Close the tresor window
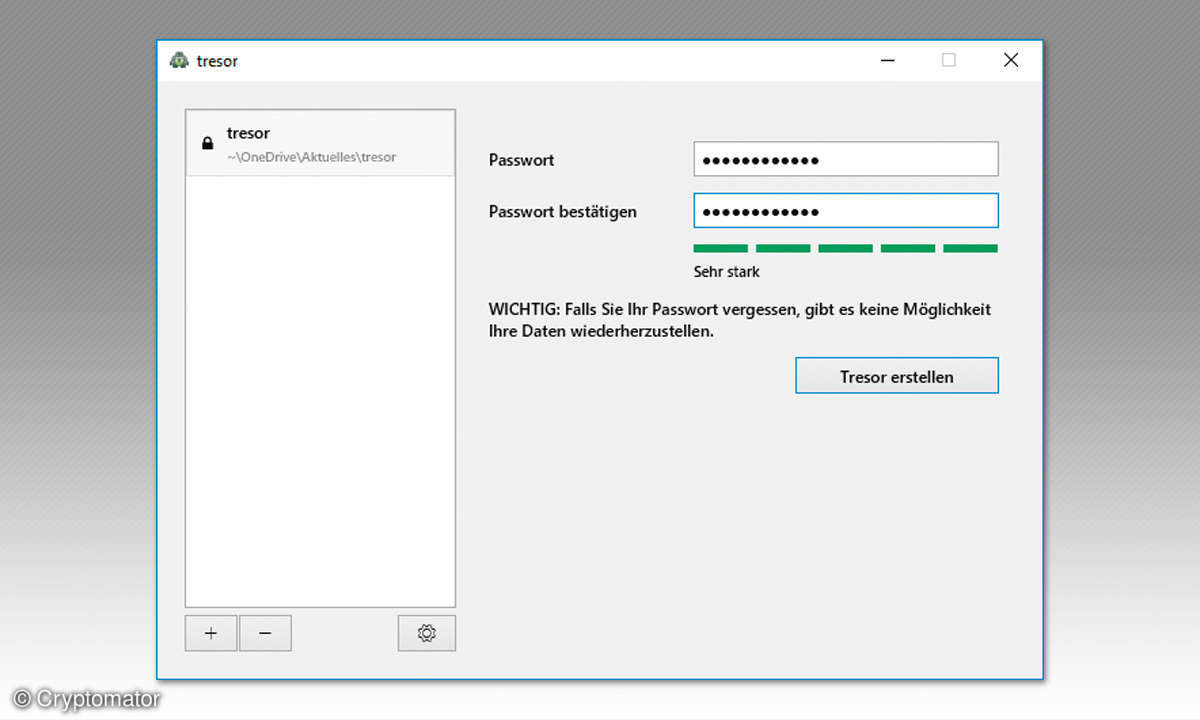This screenshot has width=1200, height=720. tap(1011, 60)
